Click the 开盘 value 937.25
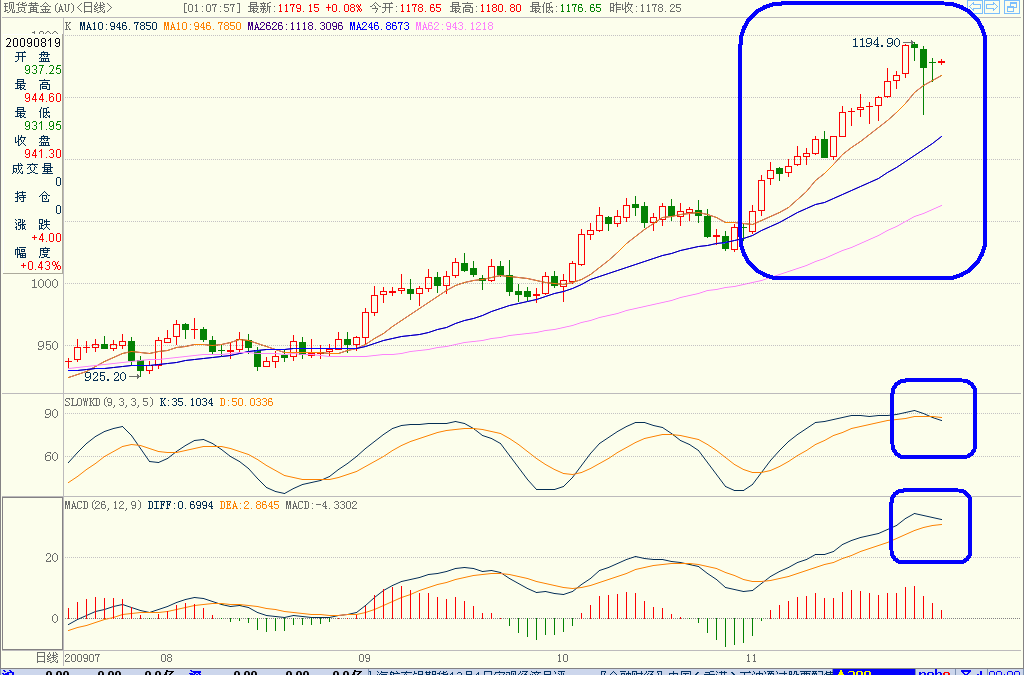 click(x=43, y=70)
